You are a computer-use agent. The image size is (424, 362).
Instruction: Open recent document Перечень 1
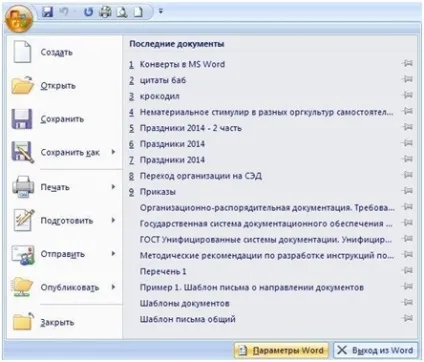pyautogui.click(x=163, y=272)
